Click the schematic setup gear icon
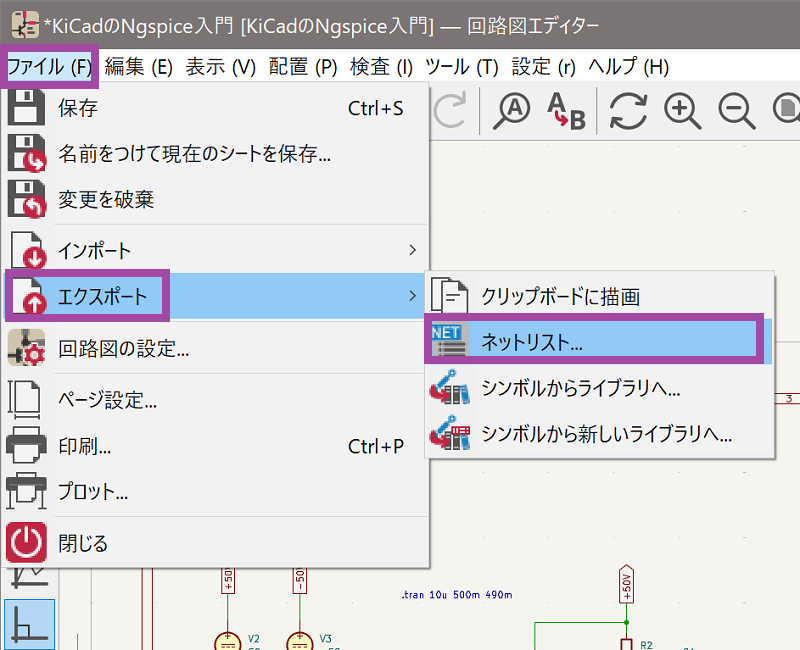 (x=27, y=348)
